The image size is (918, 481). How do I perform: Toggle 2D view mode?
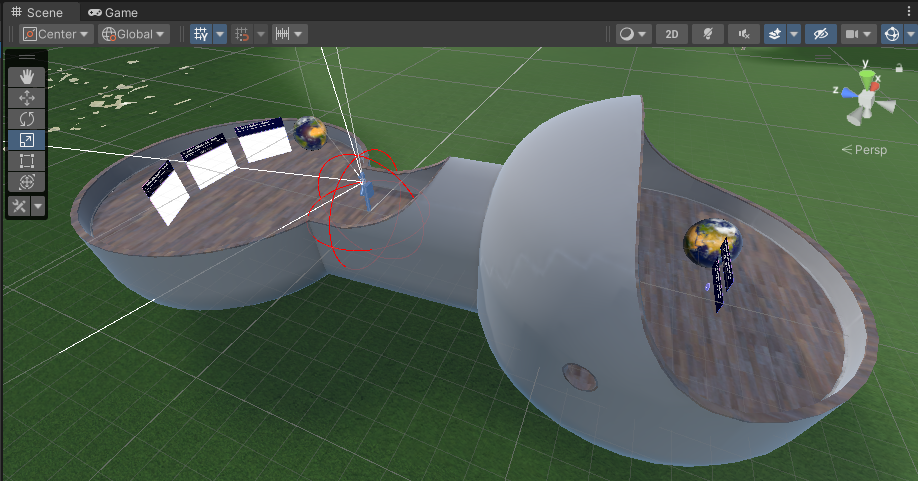coord(672,34)
